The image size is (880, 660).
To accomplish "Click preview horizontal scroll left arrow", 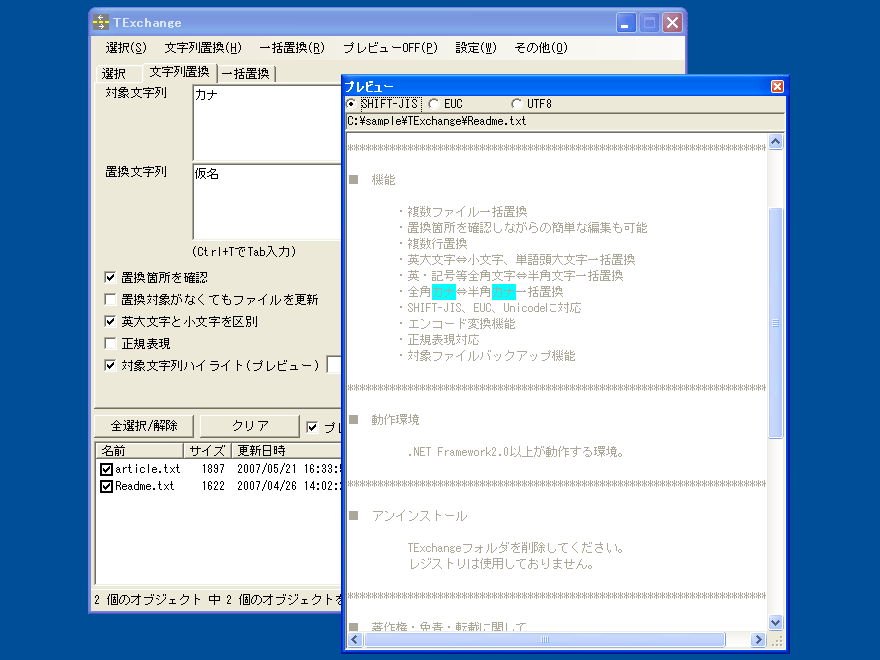I will pos(355,639).
